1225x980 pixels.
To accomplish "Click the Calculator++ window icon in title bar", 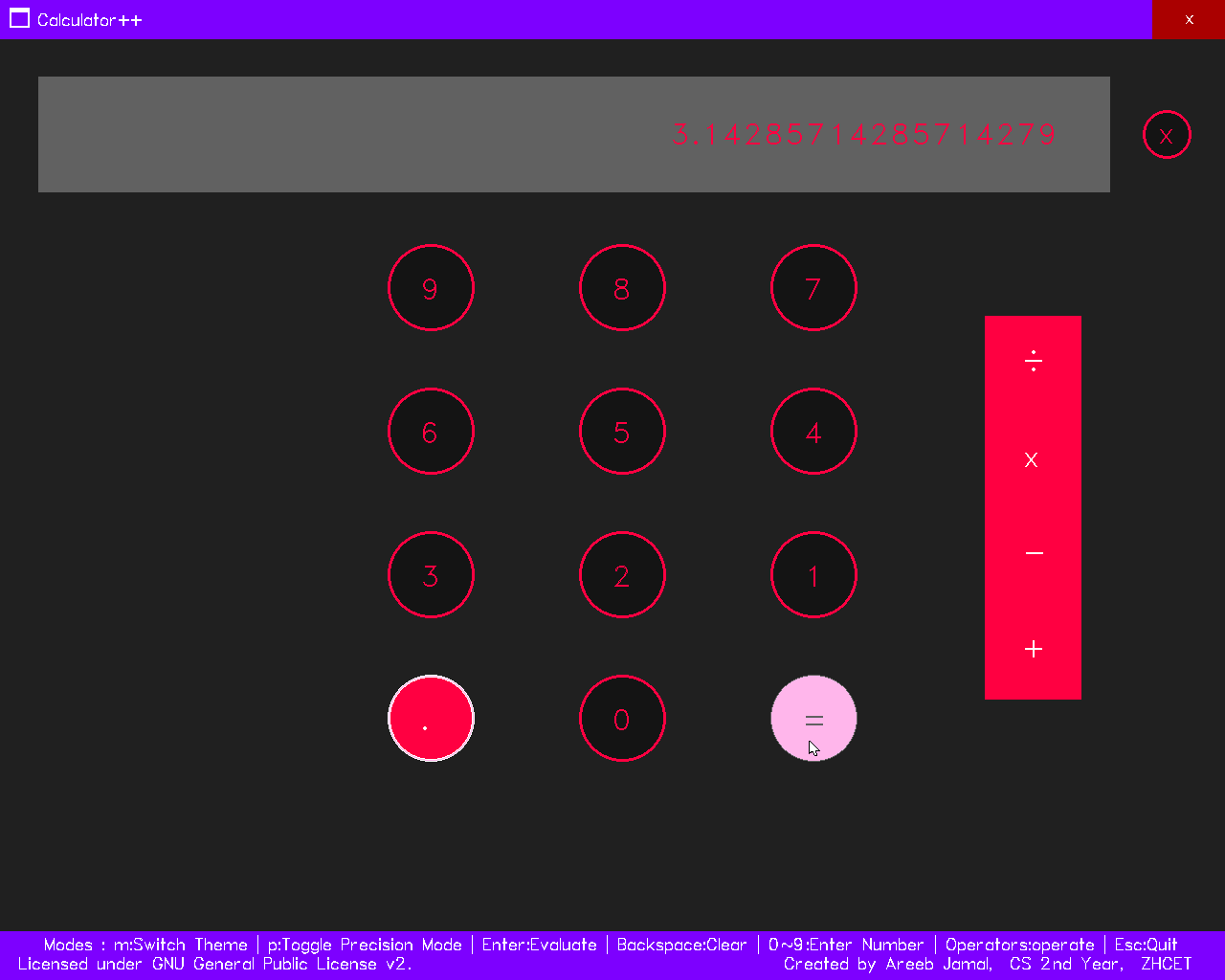I will [x=19, y=18].
